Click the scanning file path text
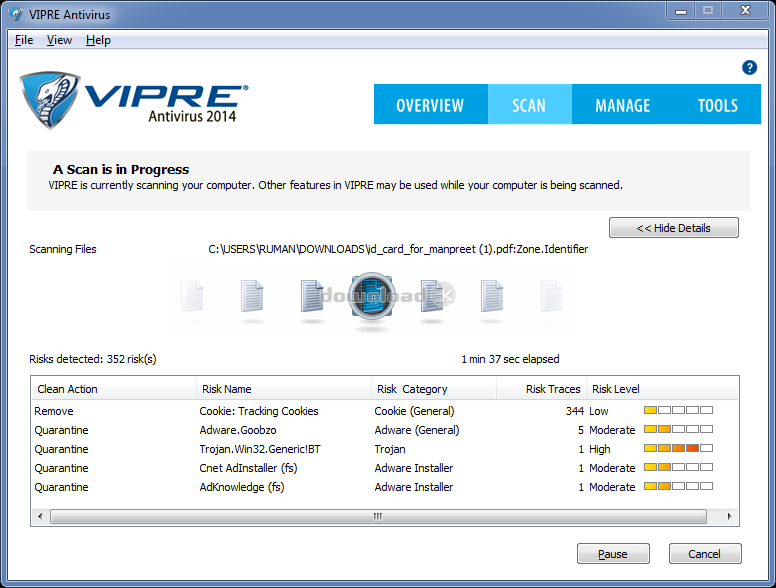The width and height of the screenshot is (776, 588). (x=398, y=249)
